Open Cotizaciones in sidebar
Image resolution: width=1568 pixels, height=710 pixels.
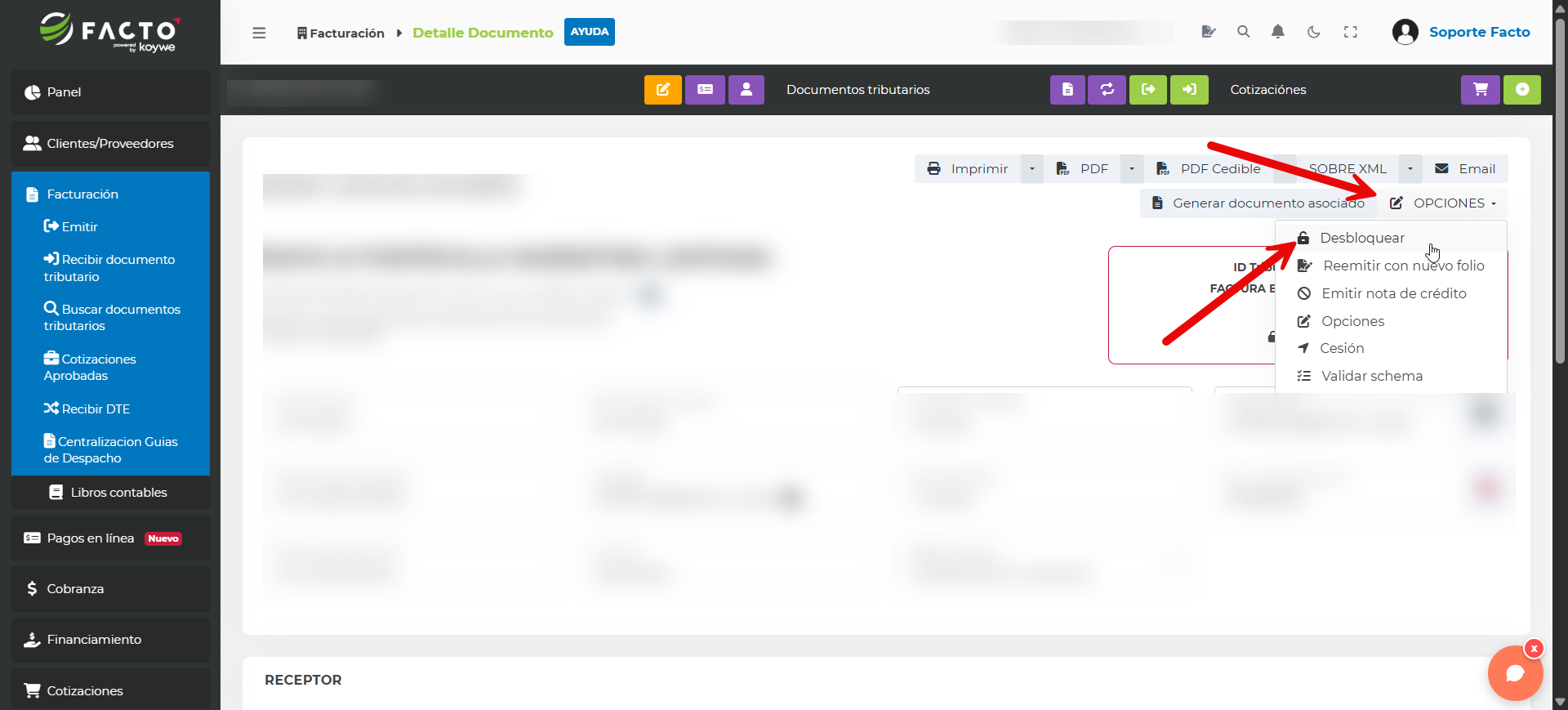[110, 691]
